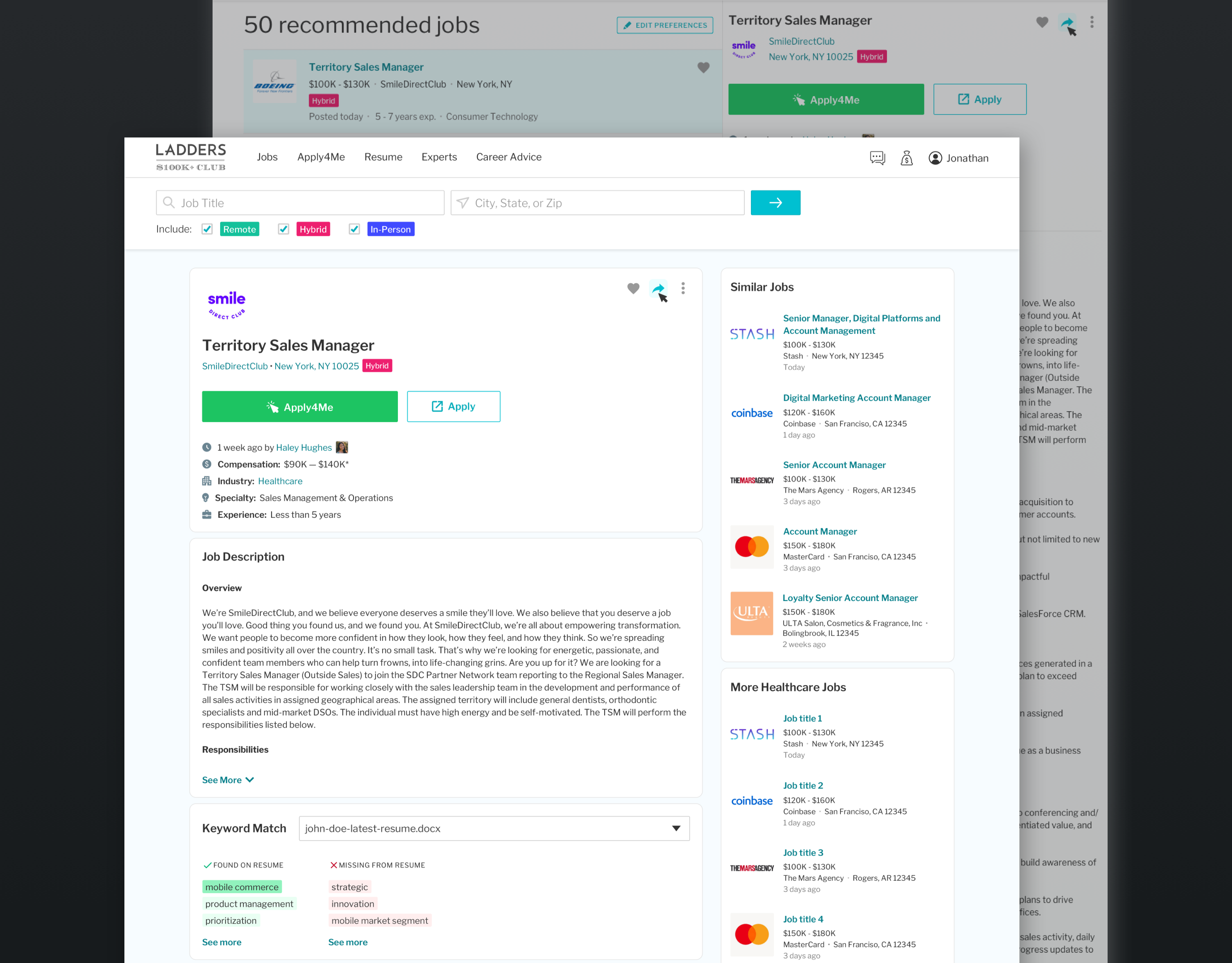
Task: Open Senior Manager, Digital Platforms job link
Action: (861, 324)
